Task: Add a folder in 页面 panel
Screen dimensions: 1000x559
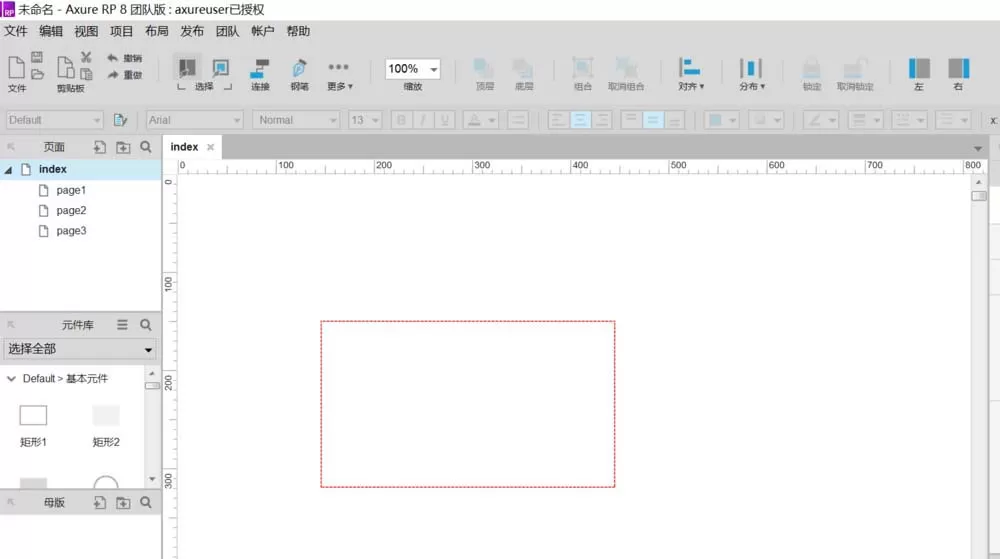Action: [x=123, y=147]
